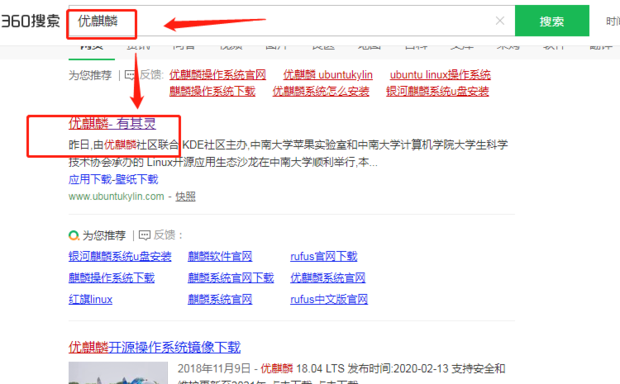
Task: Click the thumbnail image of the 镜像下载 result
Action: (118, 373)
